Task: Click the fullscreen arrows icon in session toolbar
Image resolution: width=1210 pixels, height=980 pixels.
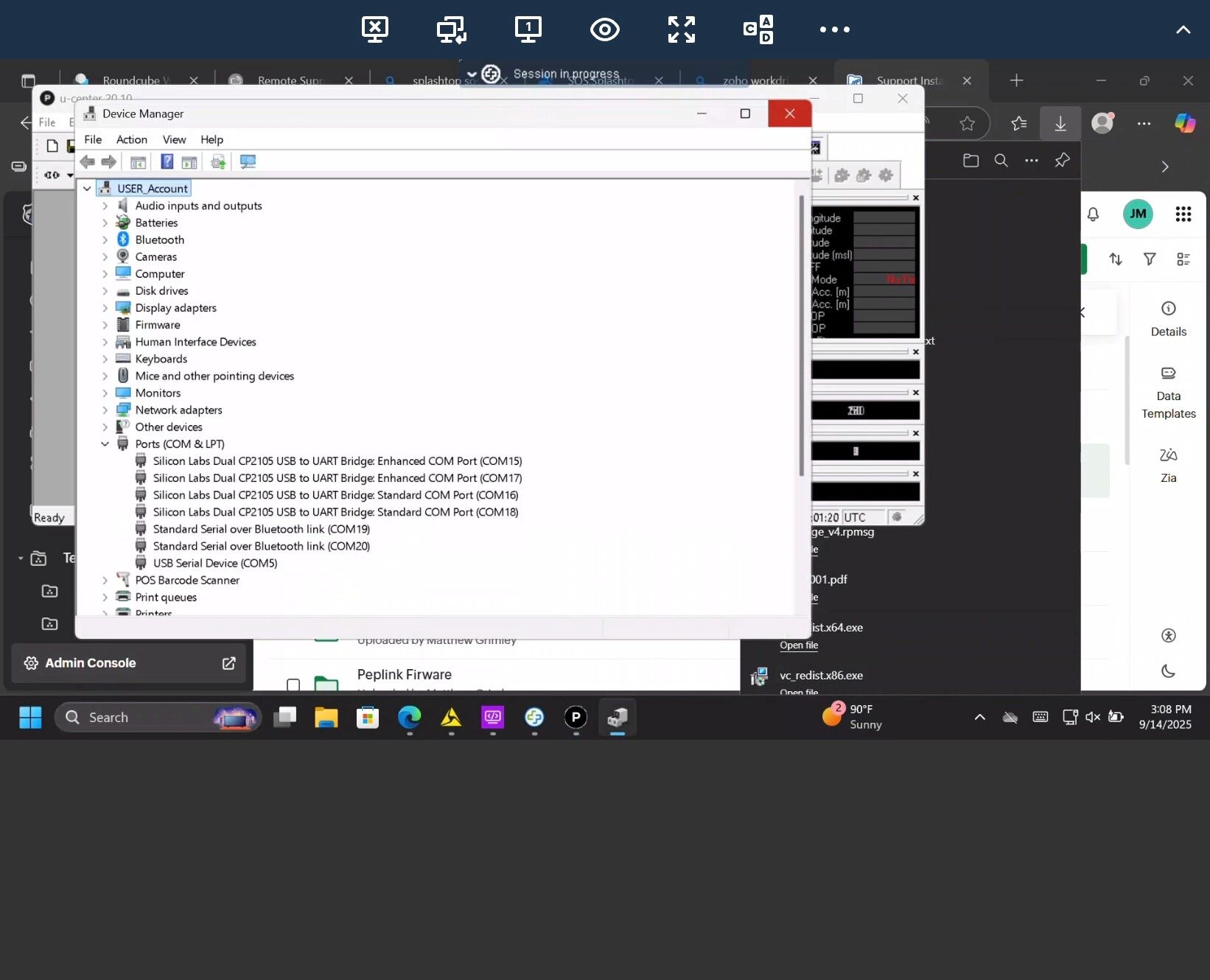Action: coord(682,29)
